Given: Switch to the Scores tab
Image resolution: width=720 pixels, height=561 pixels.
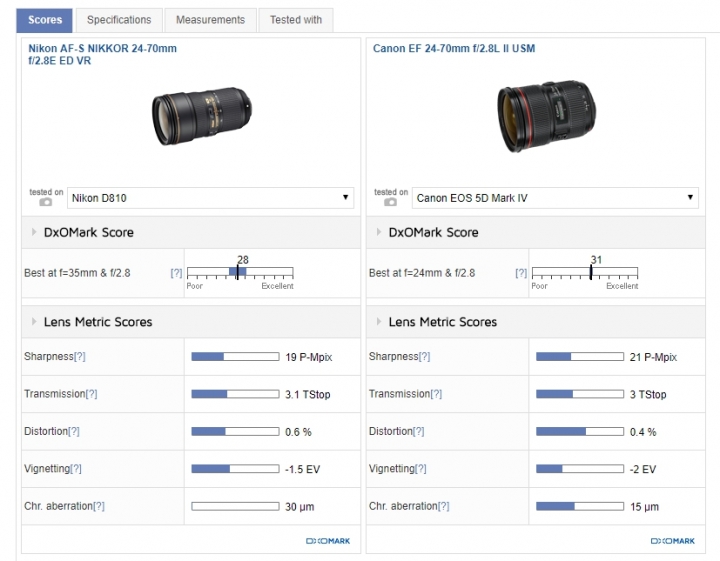Looking at the screenshot, I should tap(45, 20).
